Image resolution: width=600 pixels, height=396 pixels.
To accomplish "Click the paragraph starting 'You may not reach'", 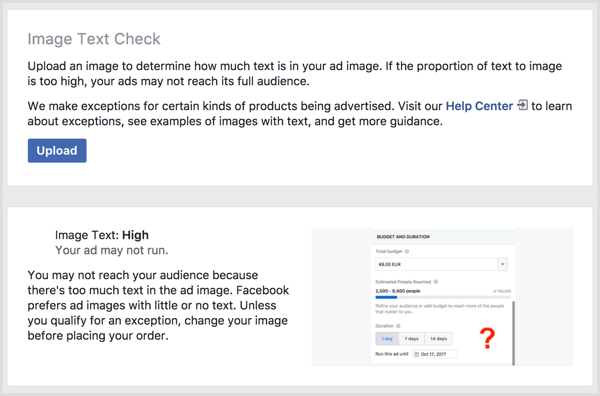I will point(158,305).
